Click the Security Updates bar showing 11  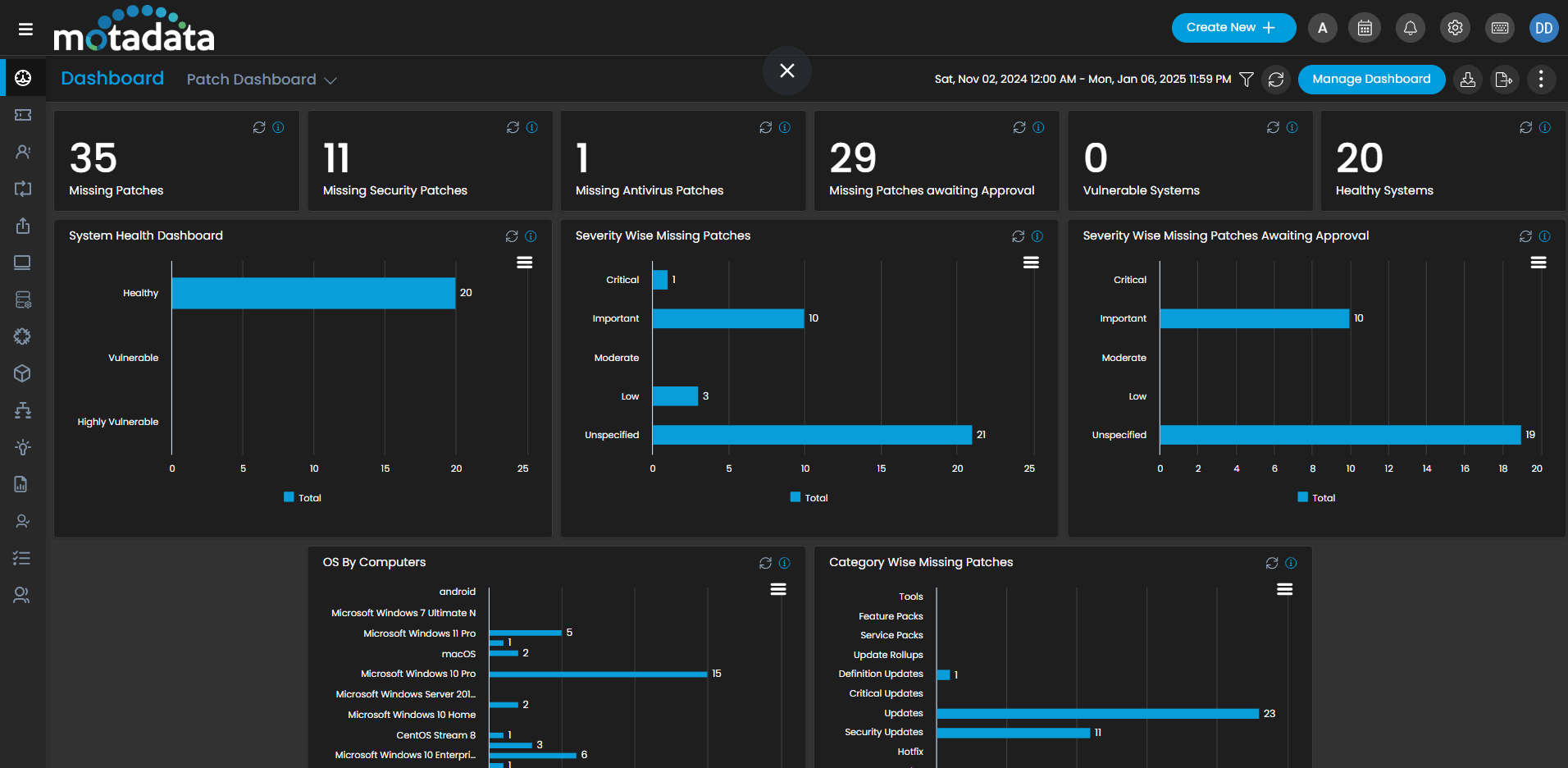pos(1014,733)
